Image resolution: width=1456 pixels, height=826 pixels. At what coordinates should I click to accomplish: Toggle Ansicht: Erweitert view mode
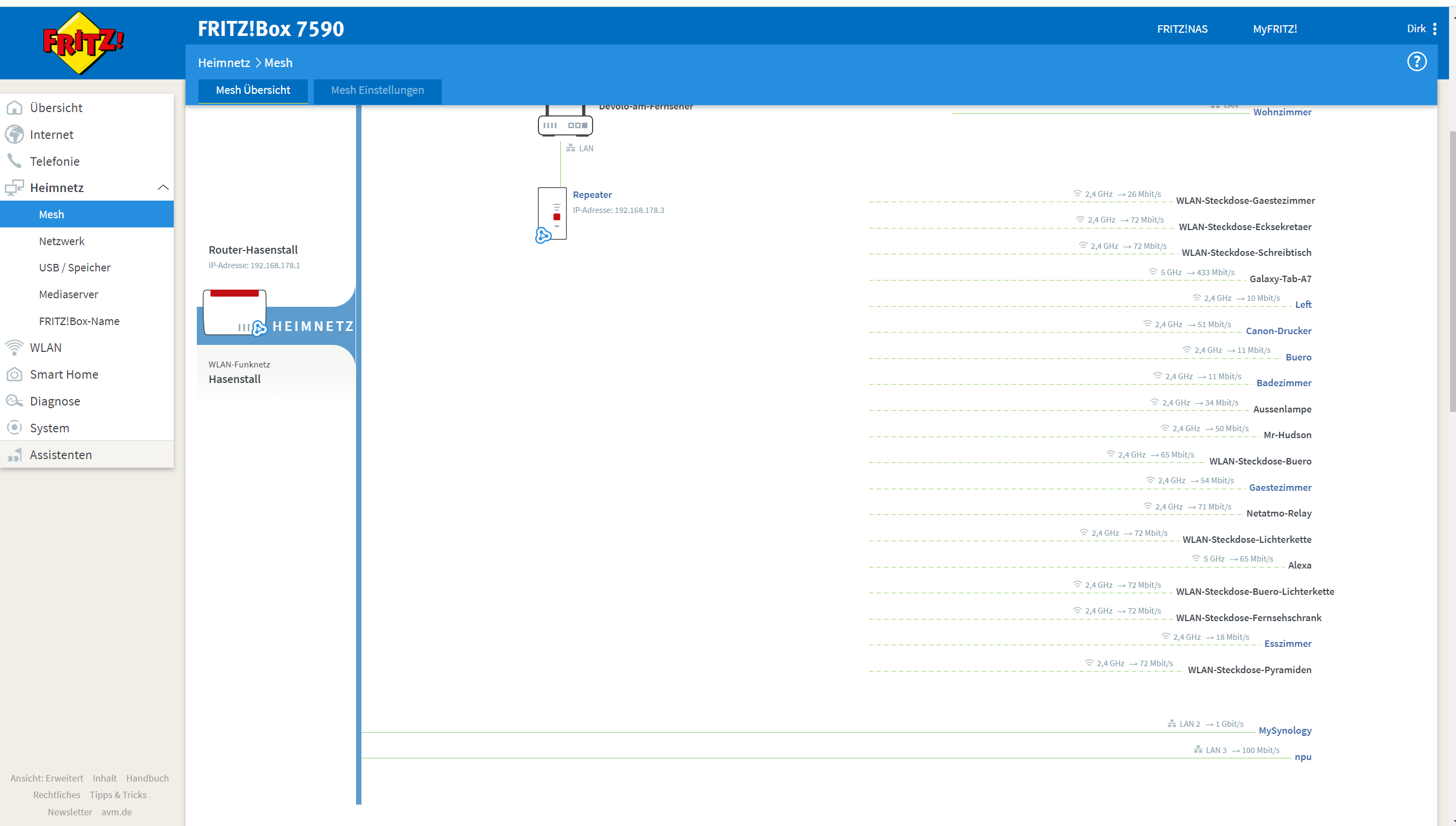[47, 778]
